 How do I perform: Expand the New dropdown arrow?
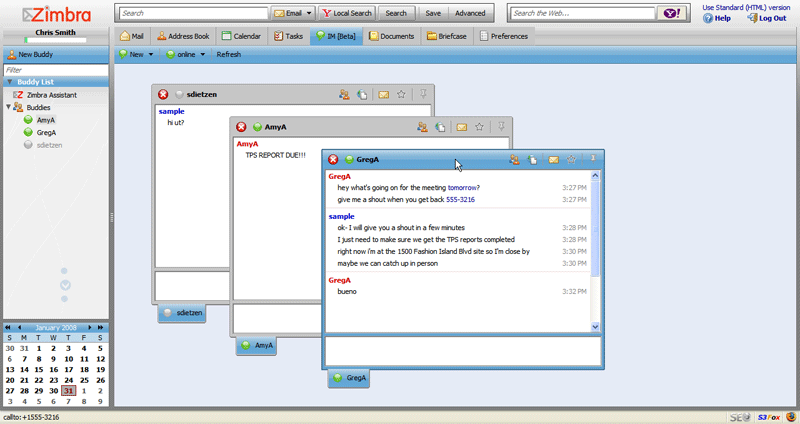pos(151,55)
